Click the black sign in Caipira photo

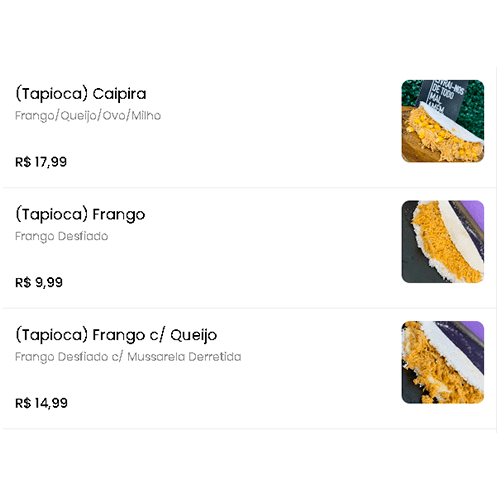pos(442,94)
